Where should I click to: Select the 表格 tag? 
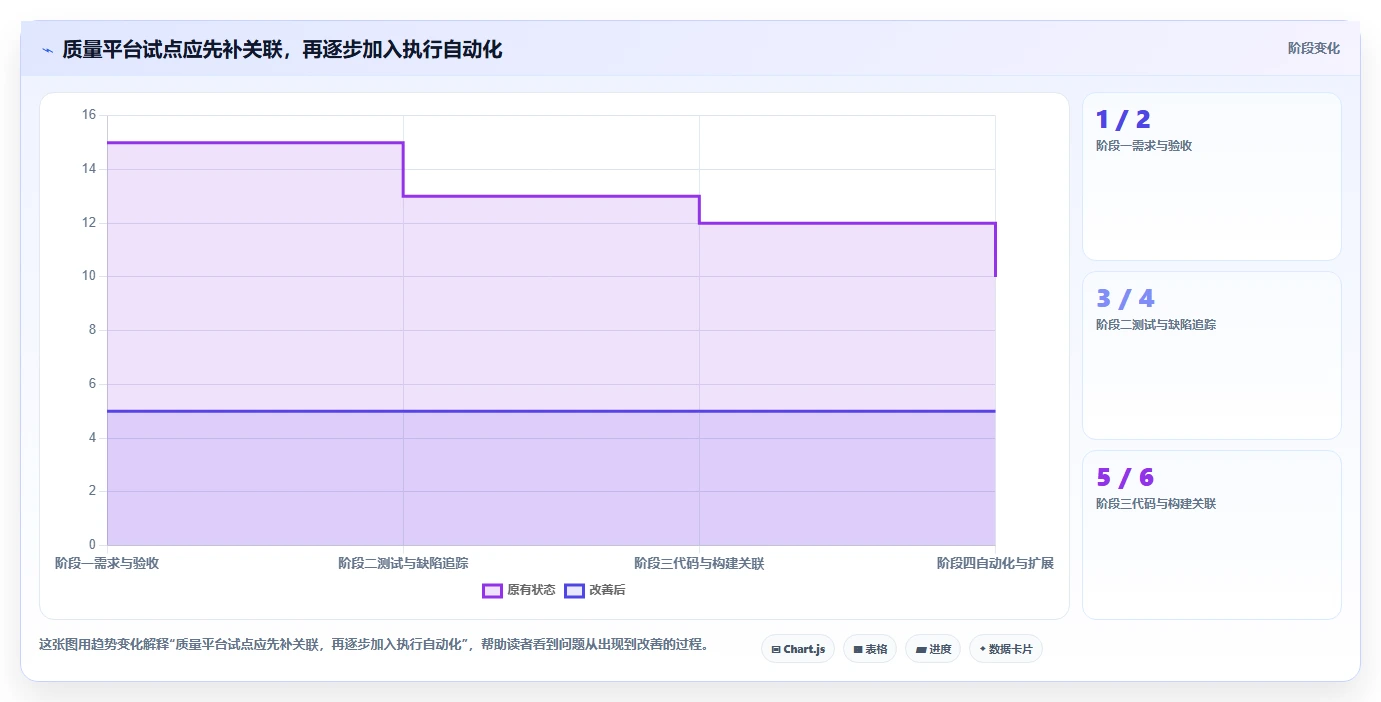click(870, 649)
